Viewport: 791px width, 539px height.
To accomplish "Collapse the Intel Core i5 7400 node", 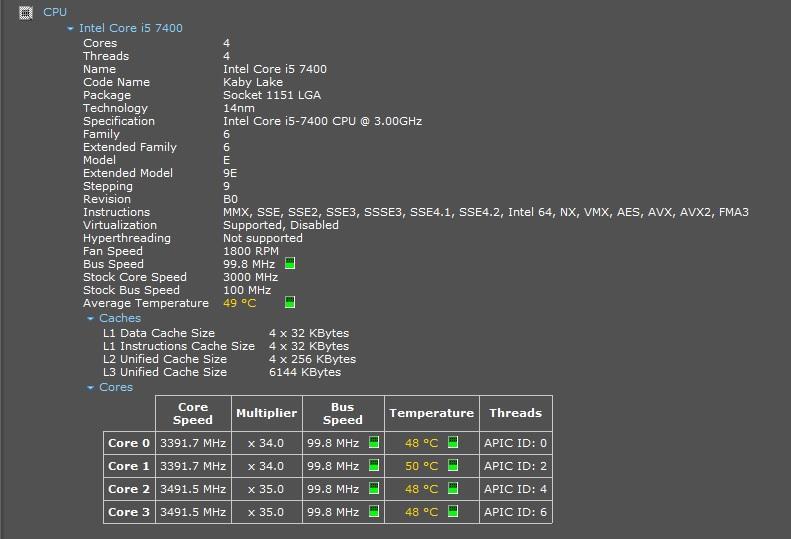I will [70, 29].
